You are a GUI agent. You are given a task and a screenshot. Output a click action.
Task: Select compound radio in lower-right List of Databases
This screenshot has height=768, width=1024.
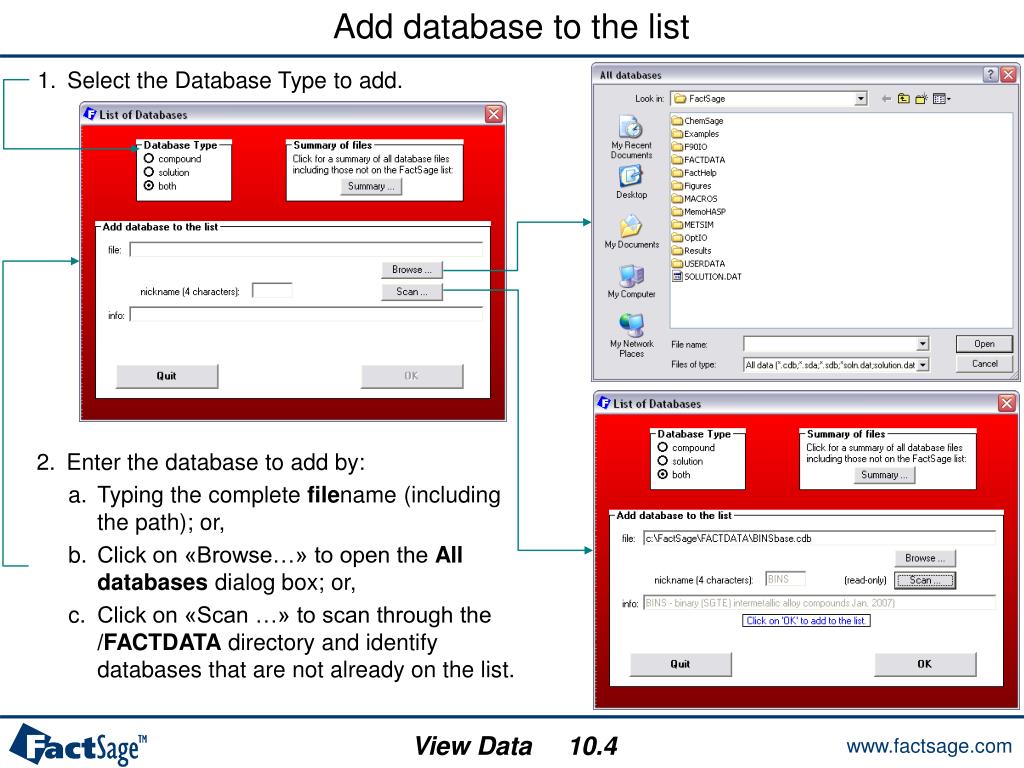coord(663,447)
